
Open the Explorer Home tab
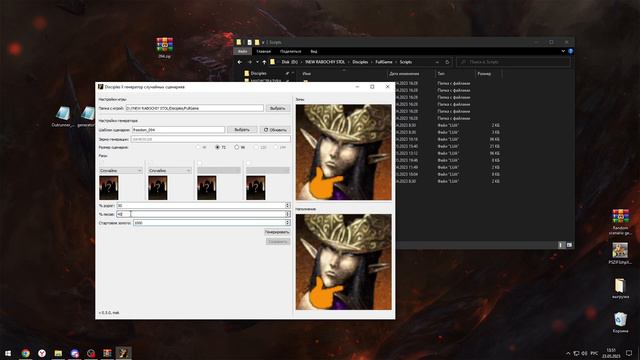[263, 51]
